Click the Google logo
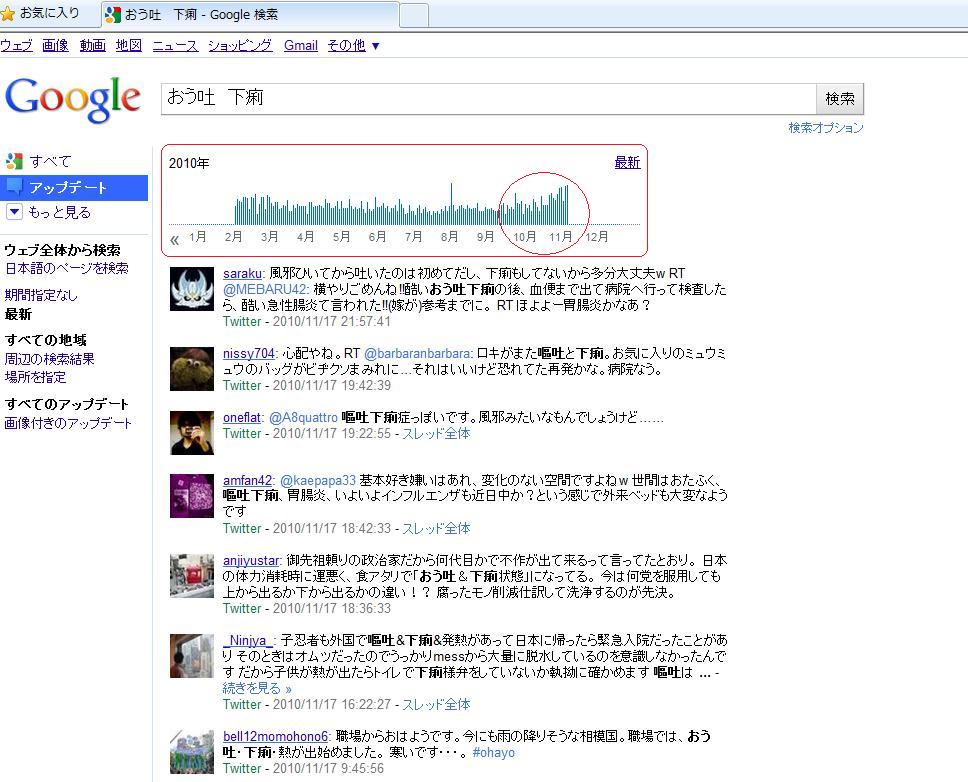The image size is (968, 782). [x=73, y=99]
